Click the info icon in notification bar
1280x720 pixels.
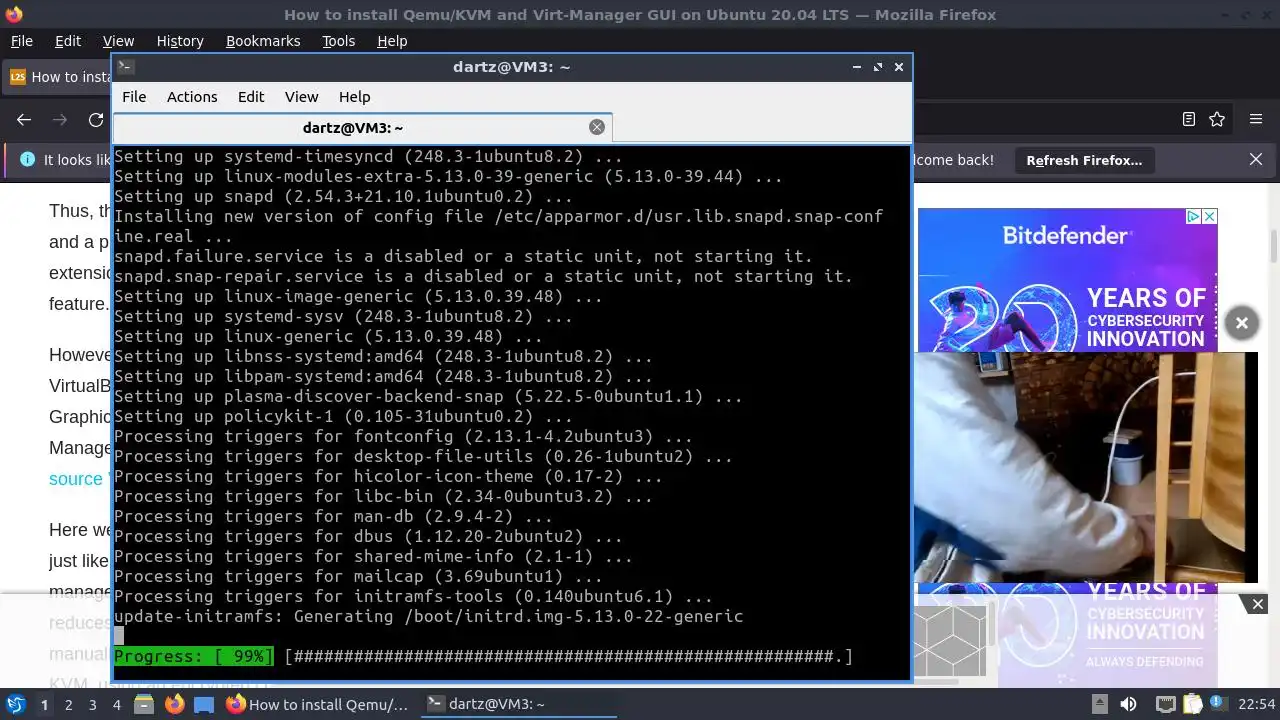27,160
